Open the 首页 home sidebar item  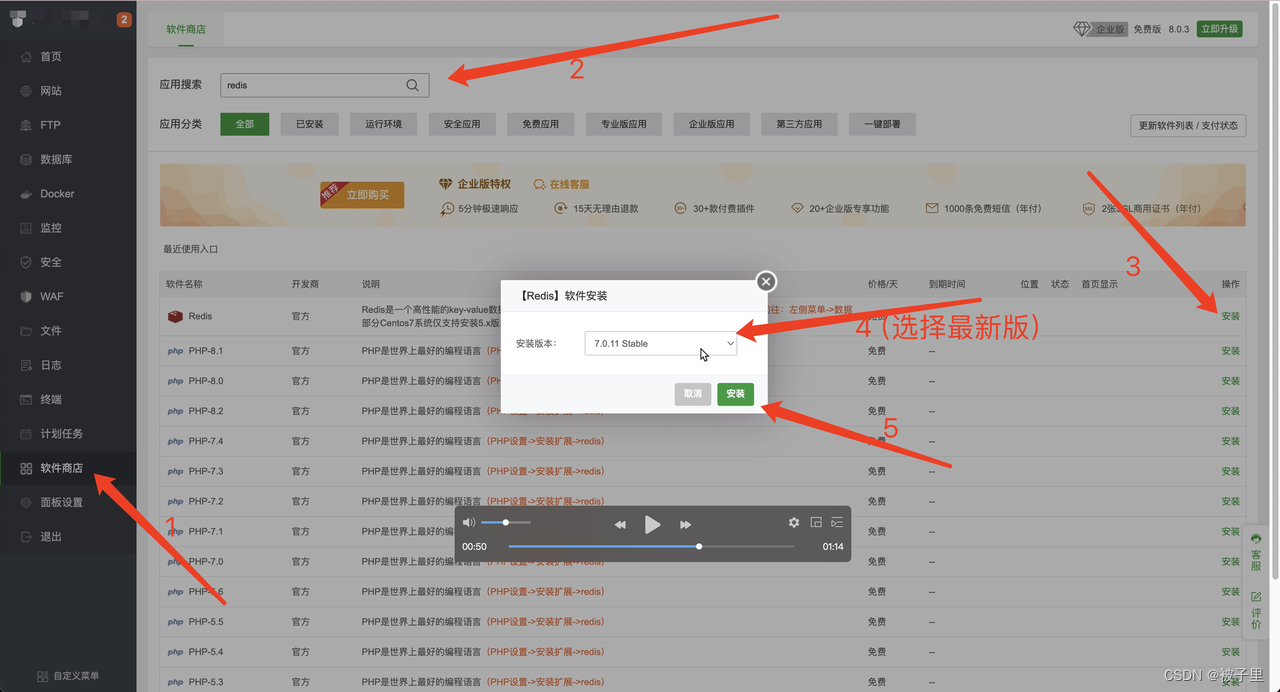point(50,57)
